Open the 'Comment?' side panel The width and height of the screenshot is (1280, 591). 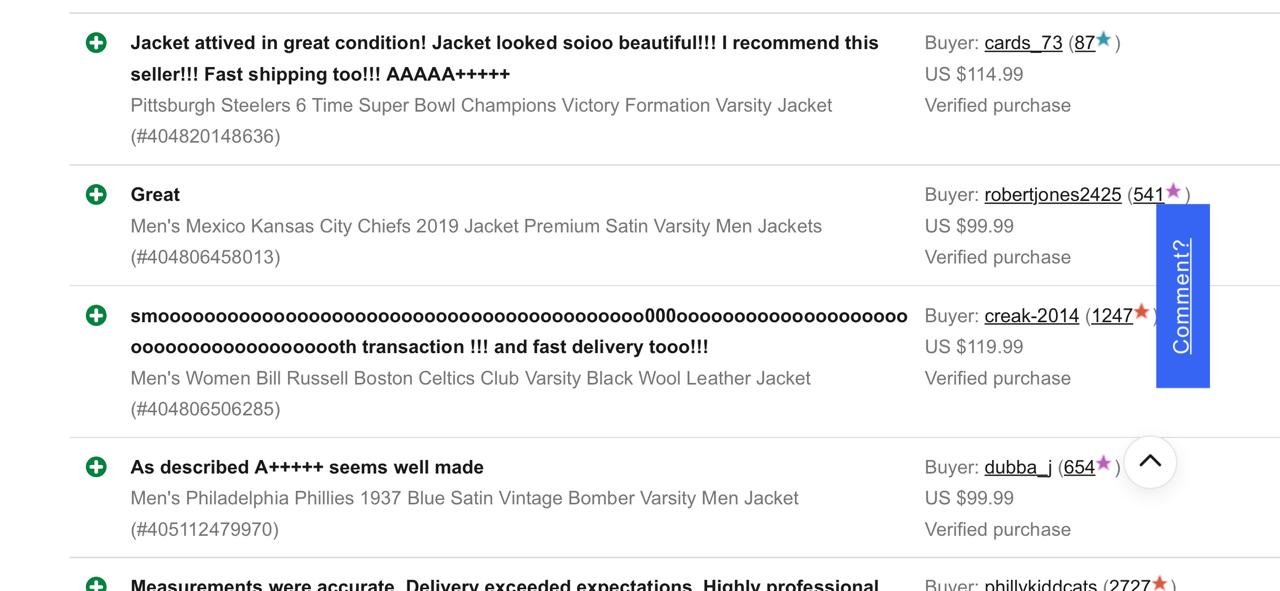pos(1183,295)
